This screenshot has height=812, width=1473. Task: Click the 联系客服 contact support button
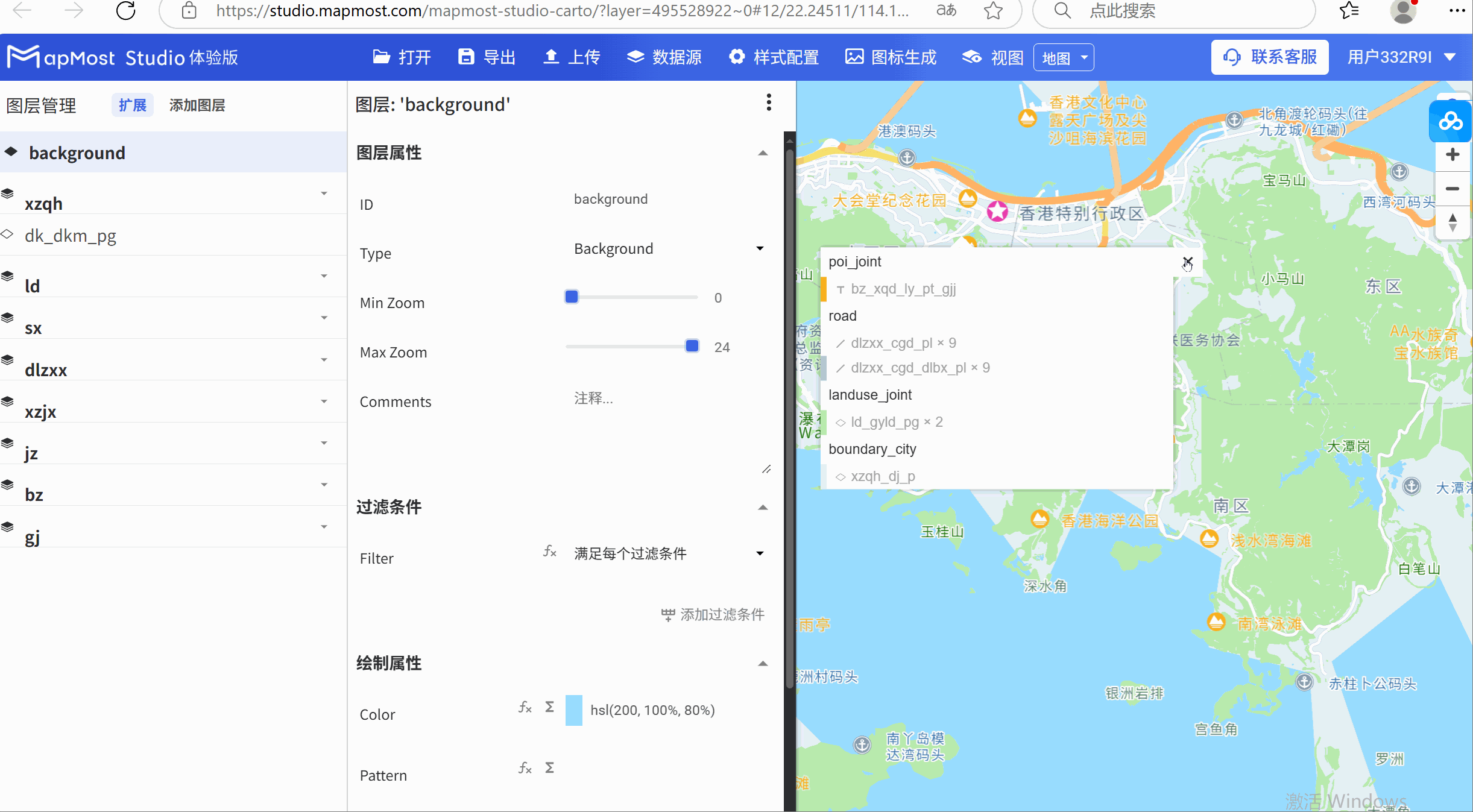click(x=1270, y=57)
